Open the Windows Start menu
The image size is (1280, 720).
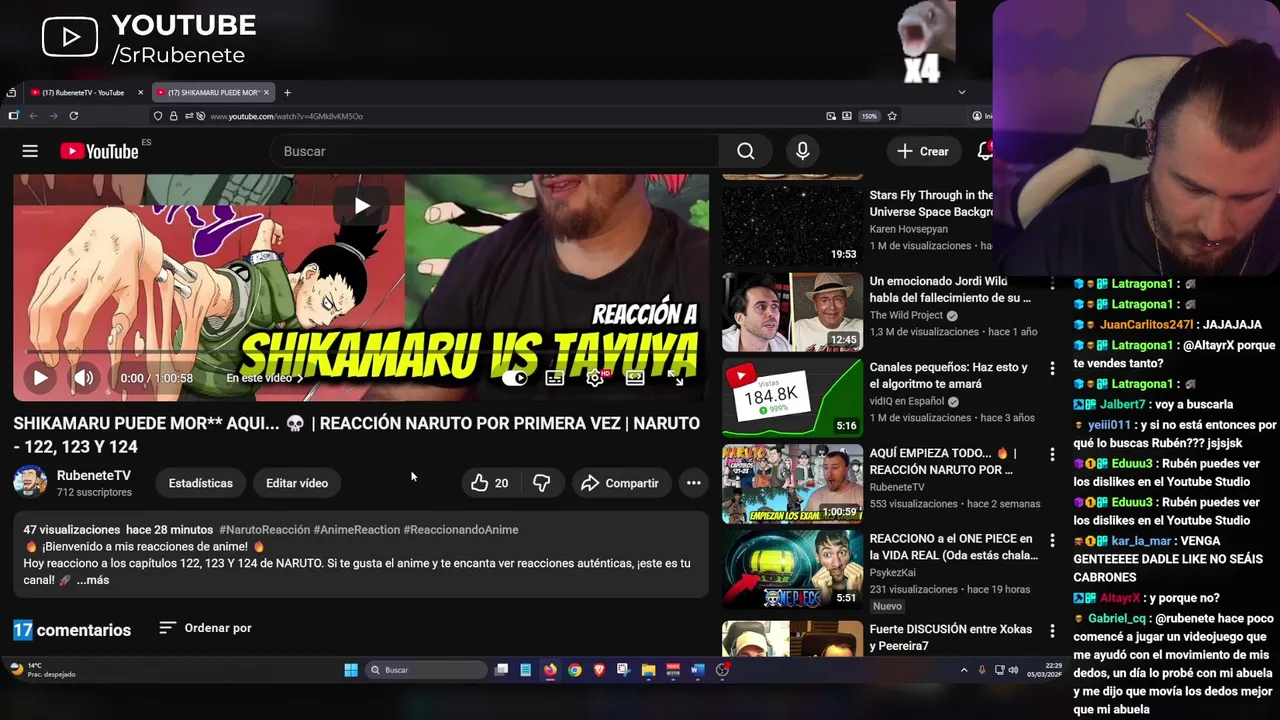[351, 670]
